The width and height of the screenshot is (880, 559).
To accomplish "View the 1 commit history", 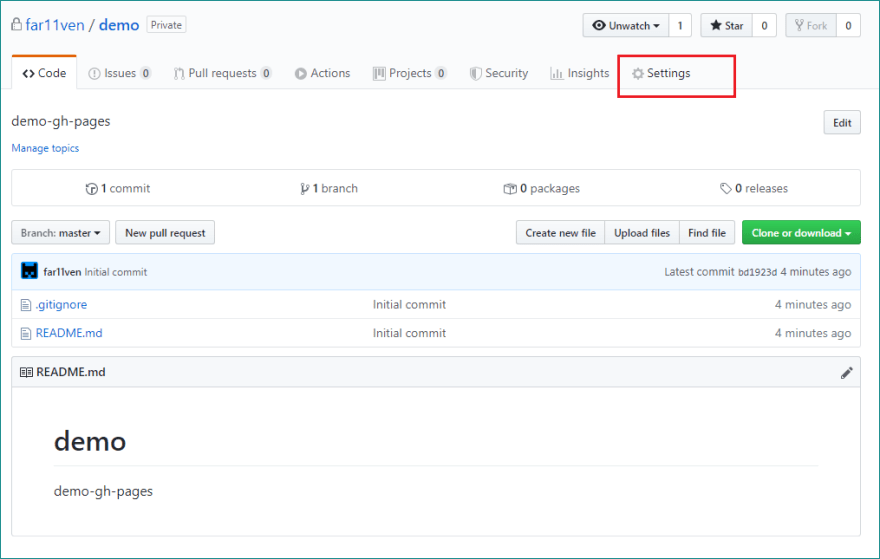I will [x=118, y=189].
